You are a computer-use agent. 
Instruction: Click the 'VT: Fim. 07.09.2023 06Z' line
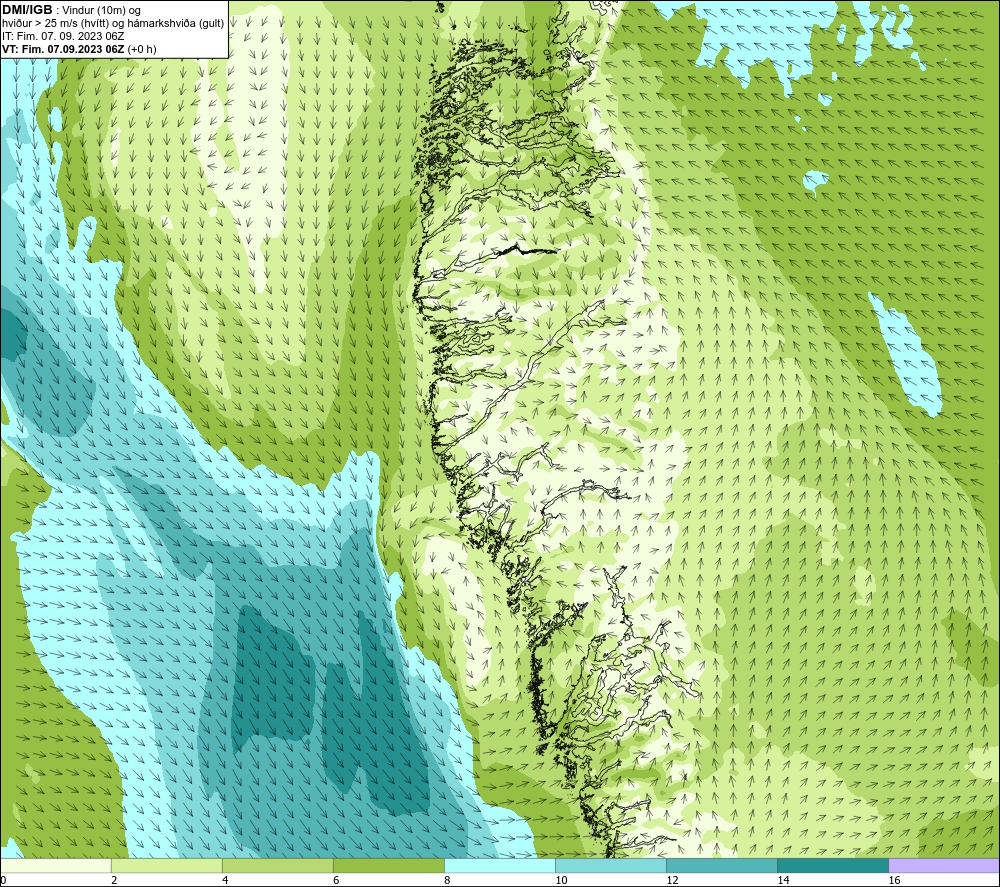pos(63,49)
